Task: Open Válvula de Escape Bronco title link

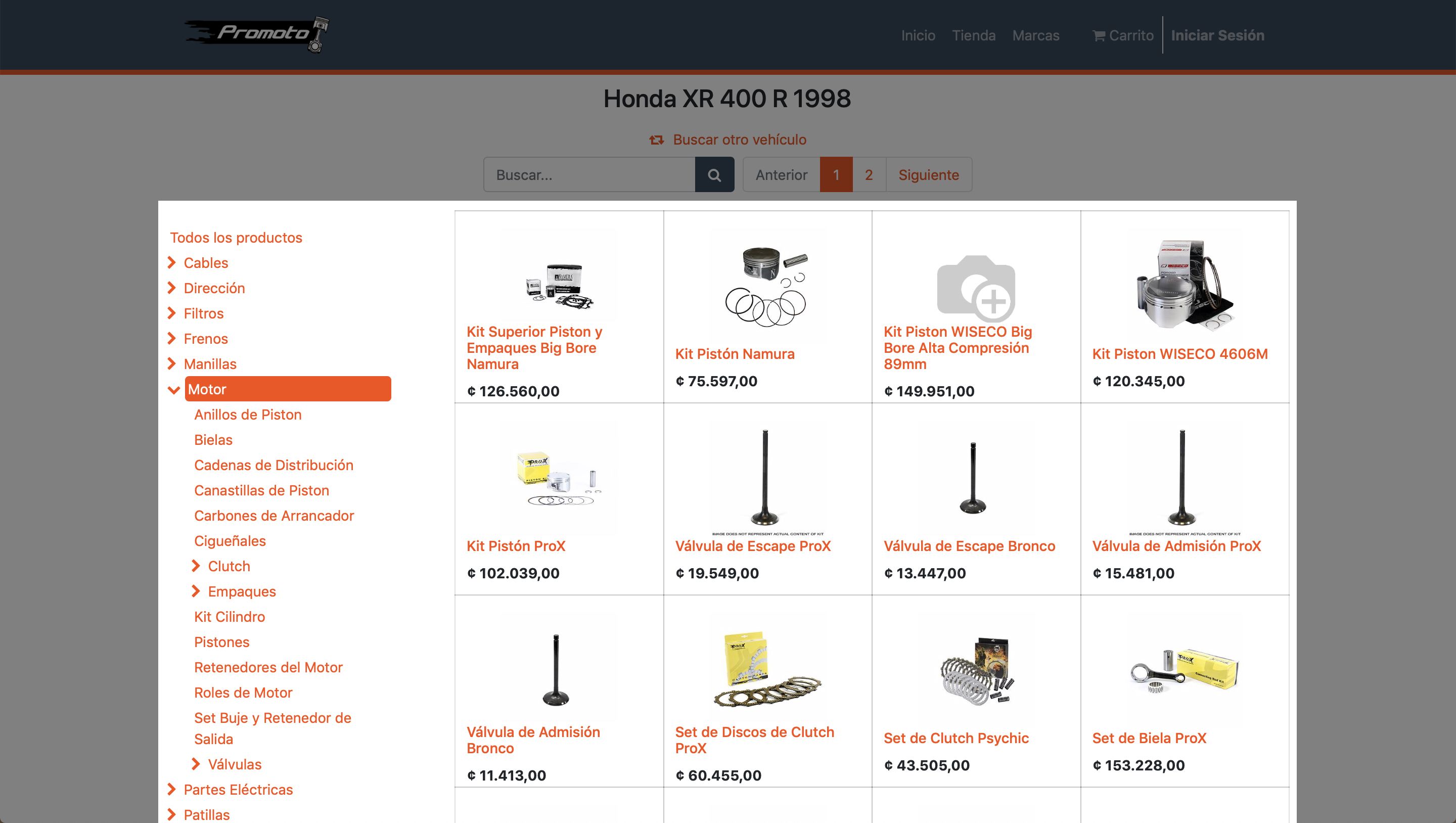Action: (969, 546)
